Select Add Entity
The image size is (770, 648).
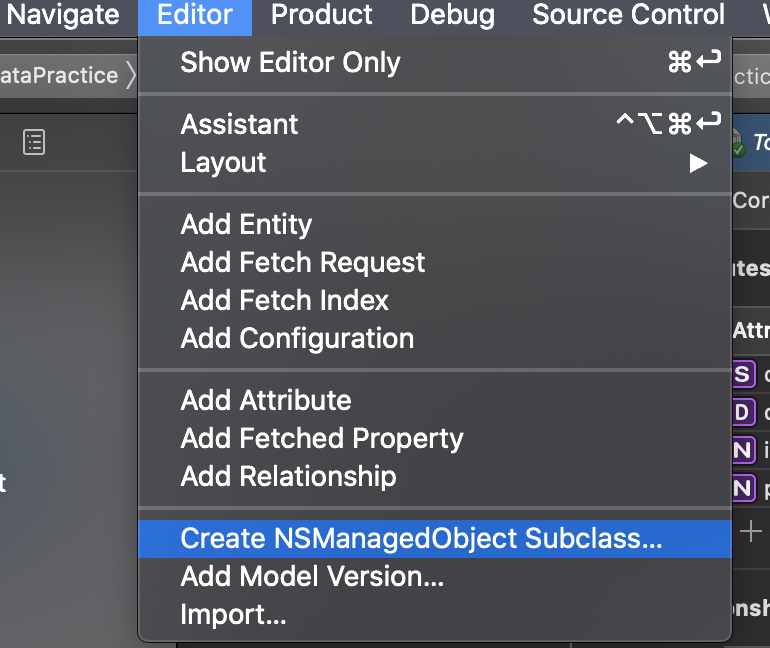point(435,224)
